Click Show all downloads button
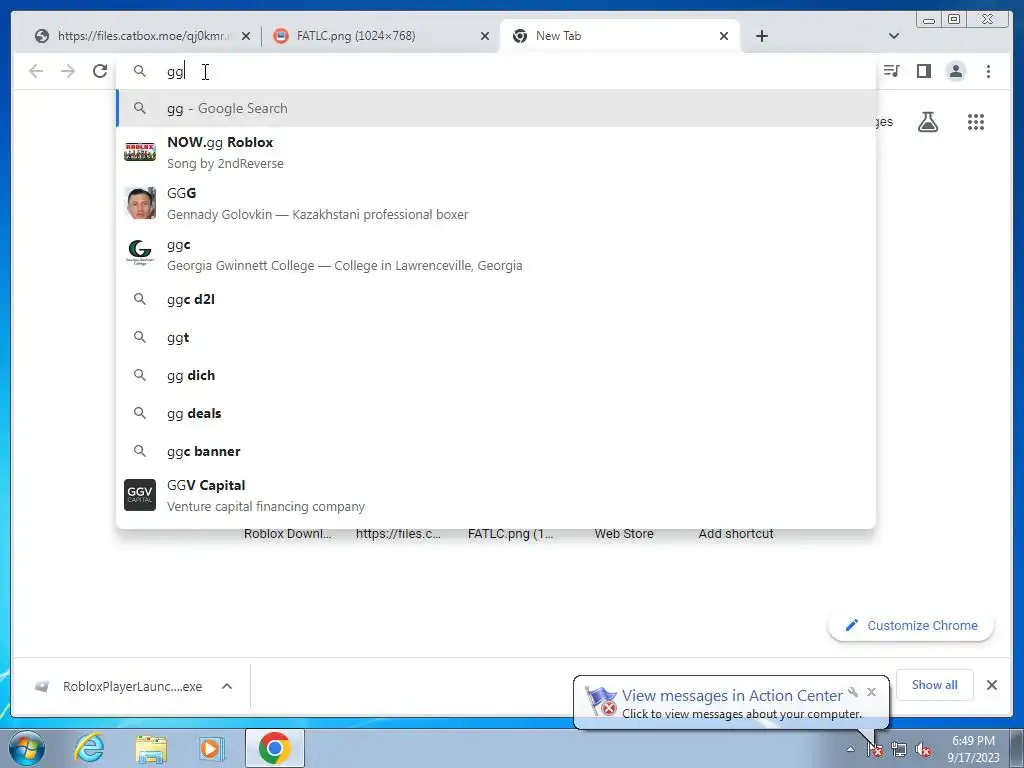The image size is (1024, 768). coord(935,685)
